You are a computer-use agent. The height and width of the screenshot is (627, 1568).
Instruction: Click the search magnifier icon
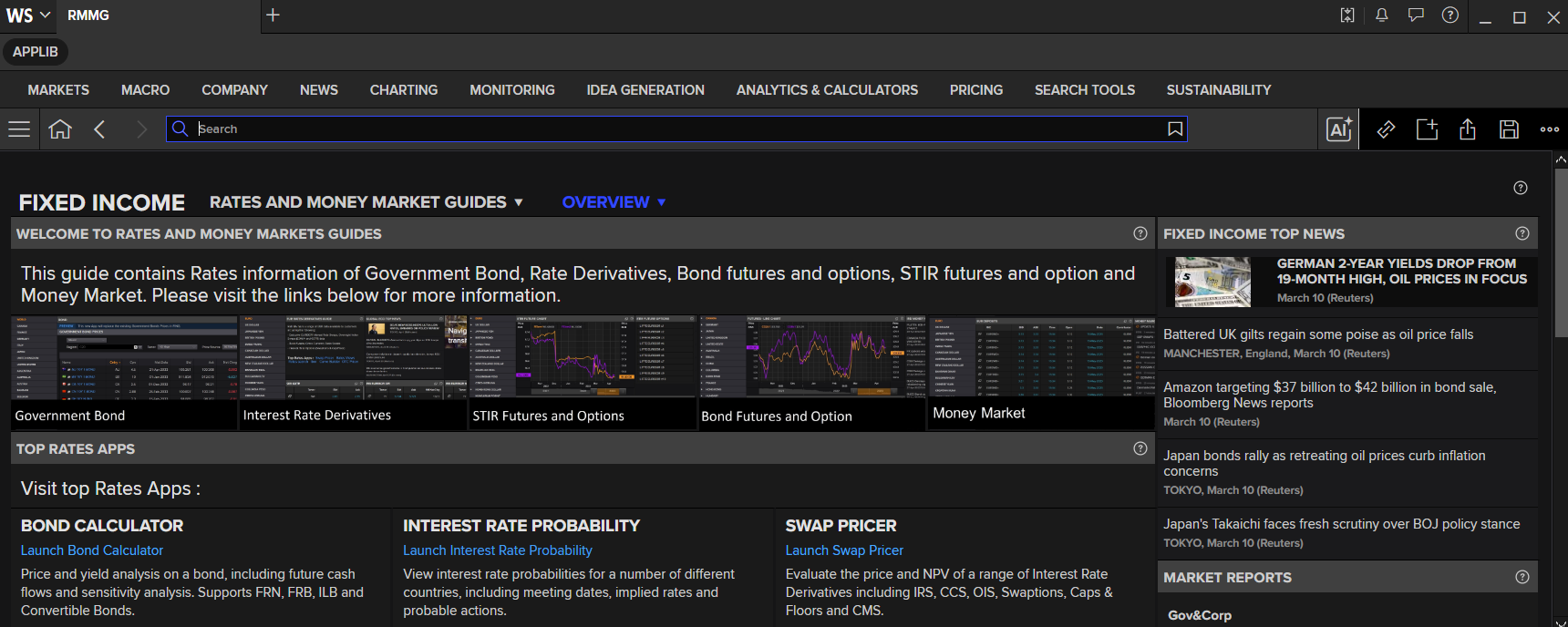181,129
